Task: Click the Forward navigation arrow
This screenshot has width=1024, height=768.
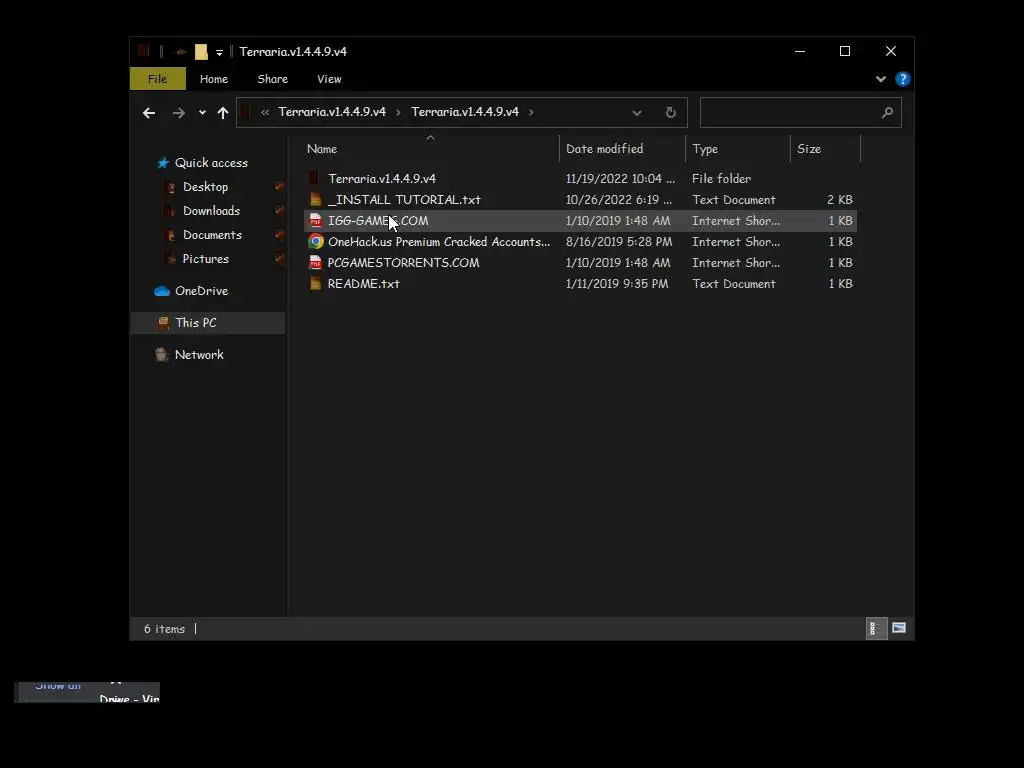Action: (x=178, y=113)
